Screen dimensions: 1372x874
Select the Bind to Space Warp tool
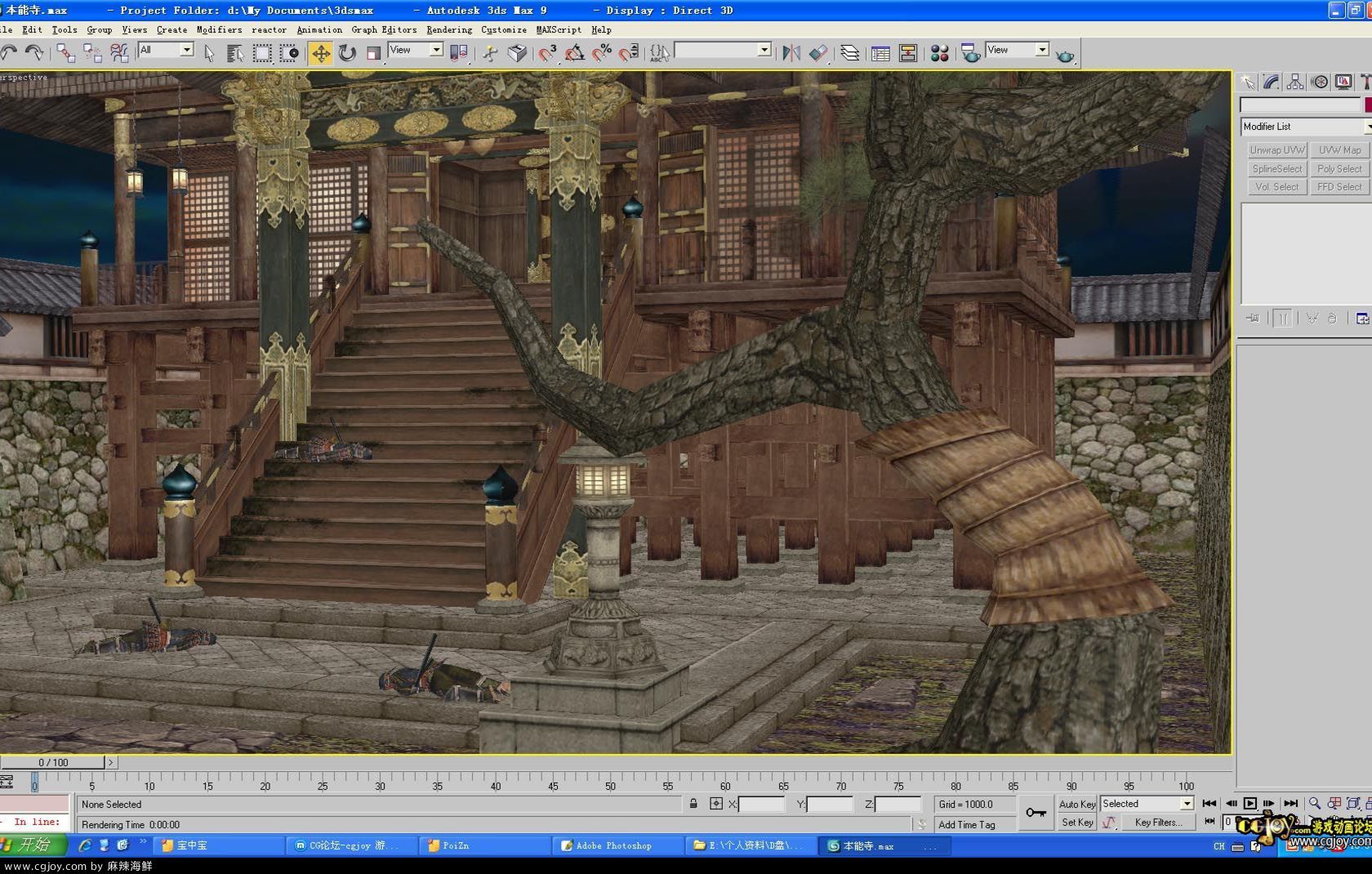point(119,53)
